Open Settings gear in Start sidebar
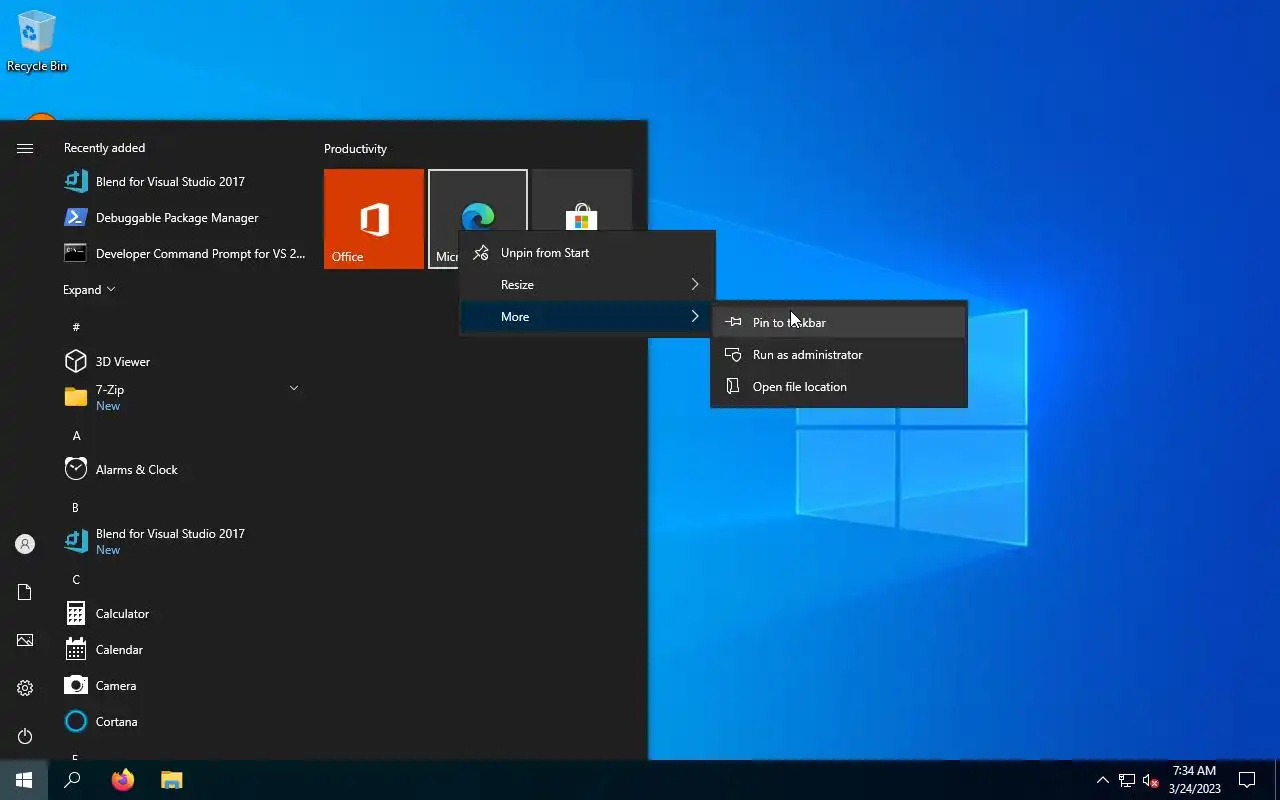1280x800 pixels. pos(25,688)
